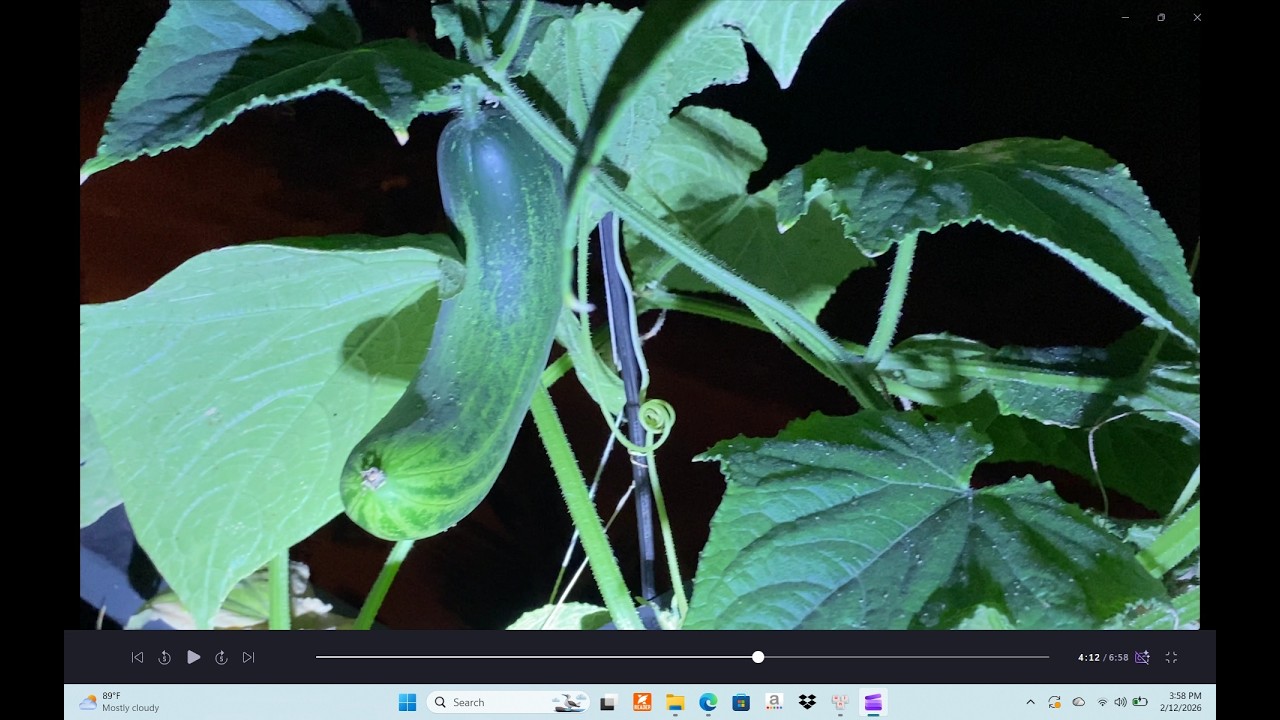Click the 6:58 total duration text
The height and width of the screenshot is (720, 1280).
click(1118, 657)
